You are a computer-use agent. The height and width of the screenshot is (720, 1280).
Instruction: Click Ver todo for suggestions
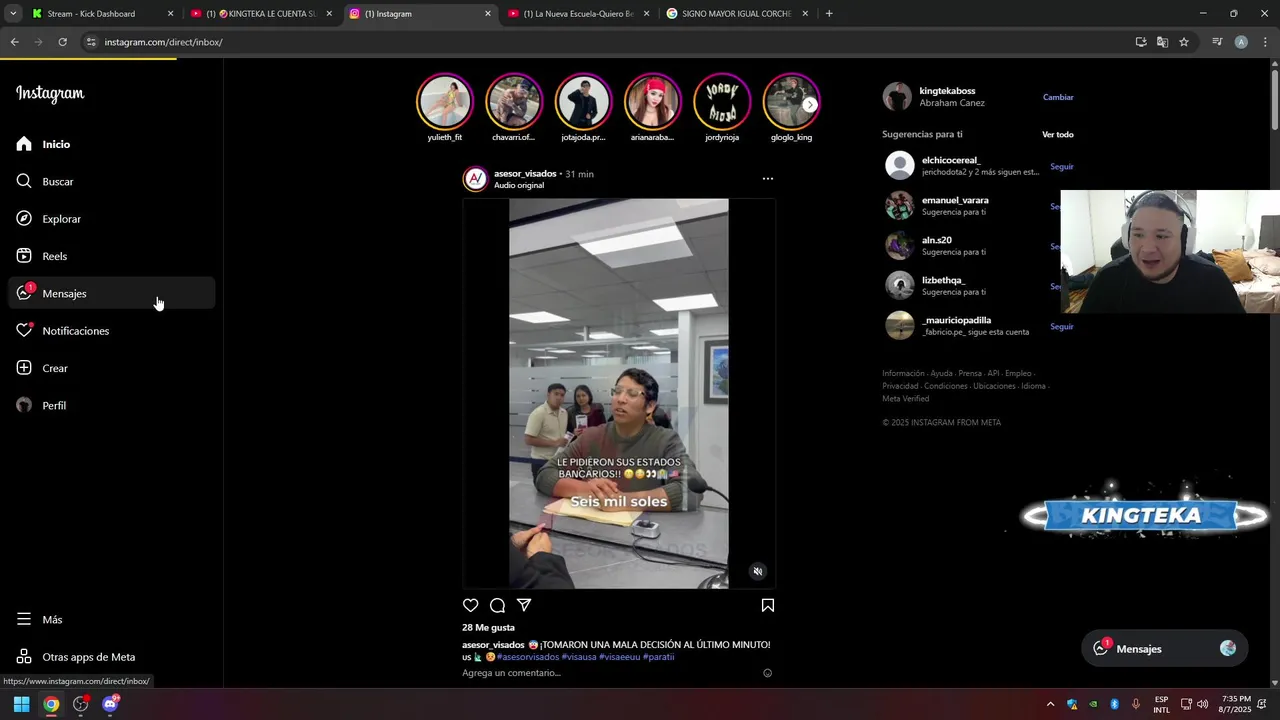pos(1058,134)
